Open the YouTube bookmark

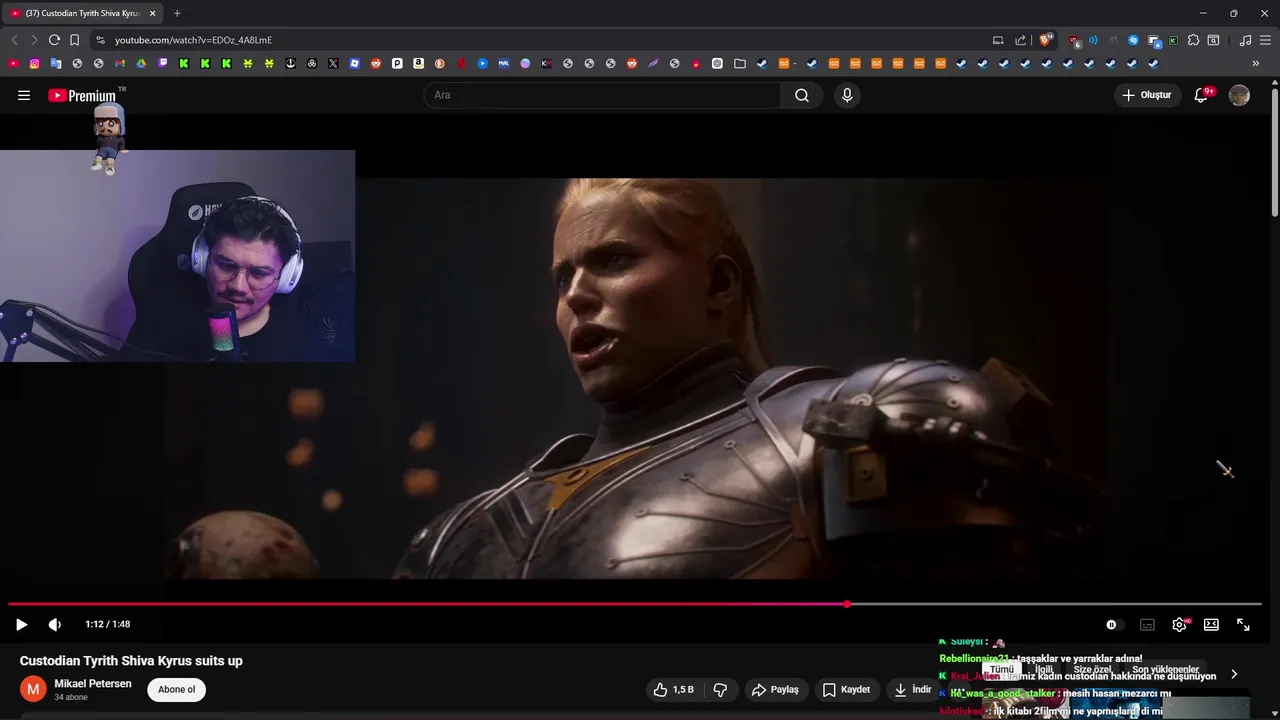coord(13,63)
